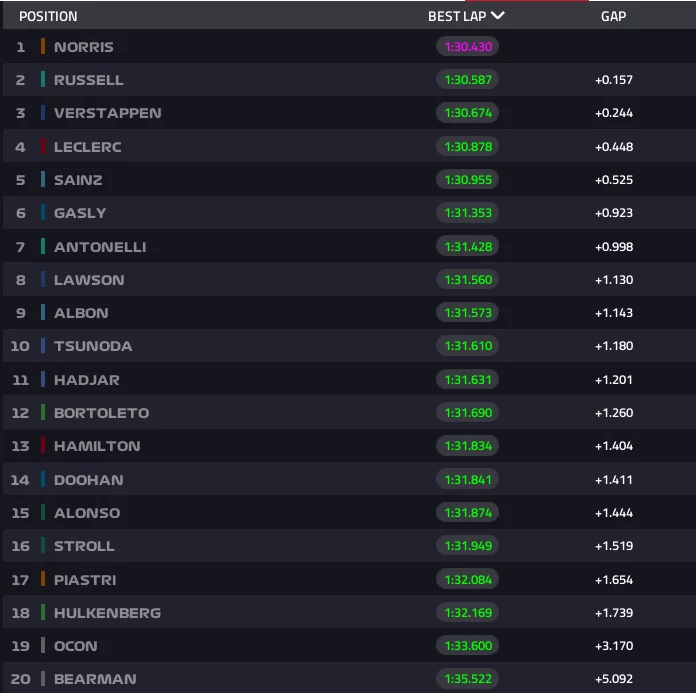Select the BEARMAN driver name
Viewport: 696px width, 693px height.
95,679
